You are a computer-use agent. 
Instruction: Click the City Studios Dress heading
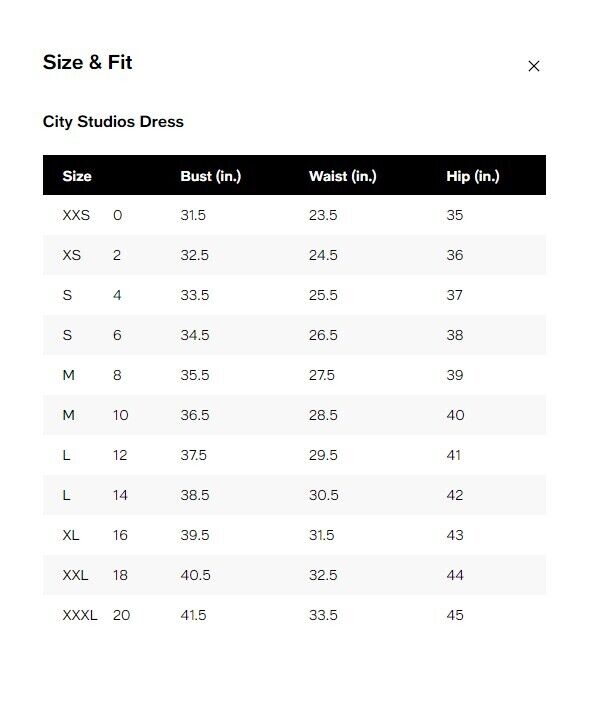113,122
